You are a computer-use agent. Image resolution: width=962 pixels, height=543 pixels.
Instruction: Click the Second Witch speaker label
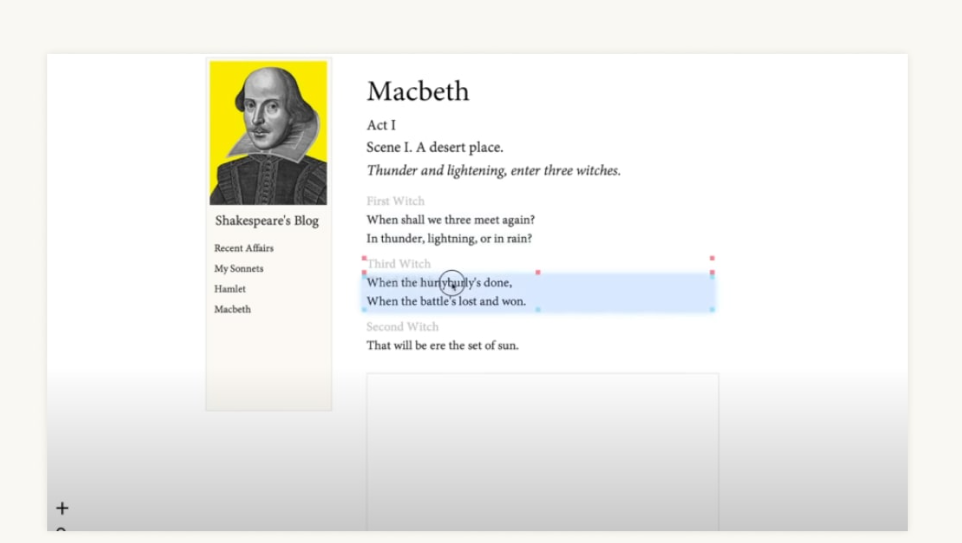tap(402, 327)
